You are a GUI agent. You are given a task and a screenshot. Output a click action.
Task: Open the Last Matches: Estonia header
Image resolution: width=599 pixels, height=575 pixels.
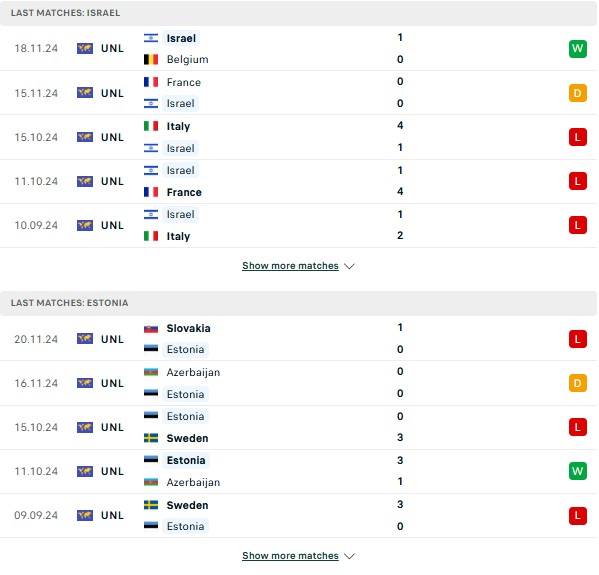pyautogui.click(x=298, y=303)
